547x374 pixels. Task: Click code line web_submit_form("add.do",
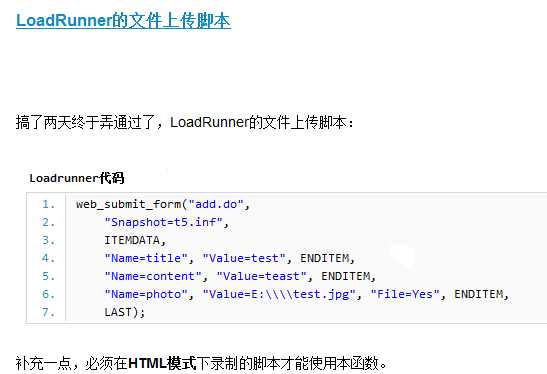tap(163, 204)
